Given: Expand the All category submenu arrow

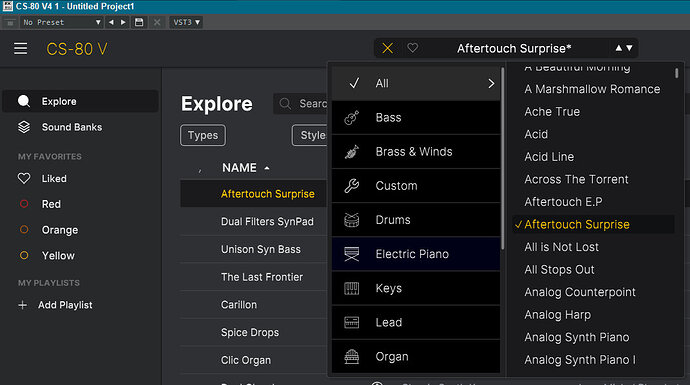Looking at the screenshot, I should pos(491,84).
